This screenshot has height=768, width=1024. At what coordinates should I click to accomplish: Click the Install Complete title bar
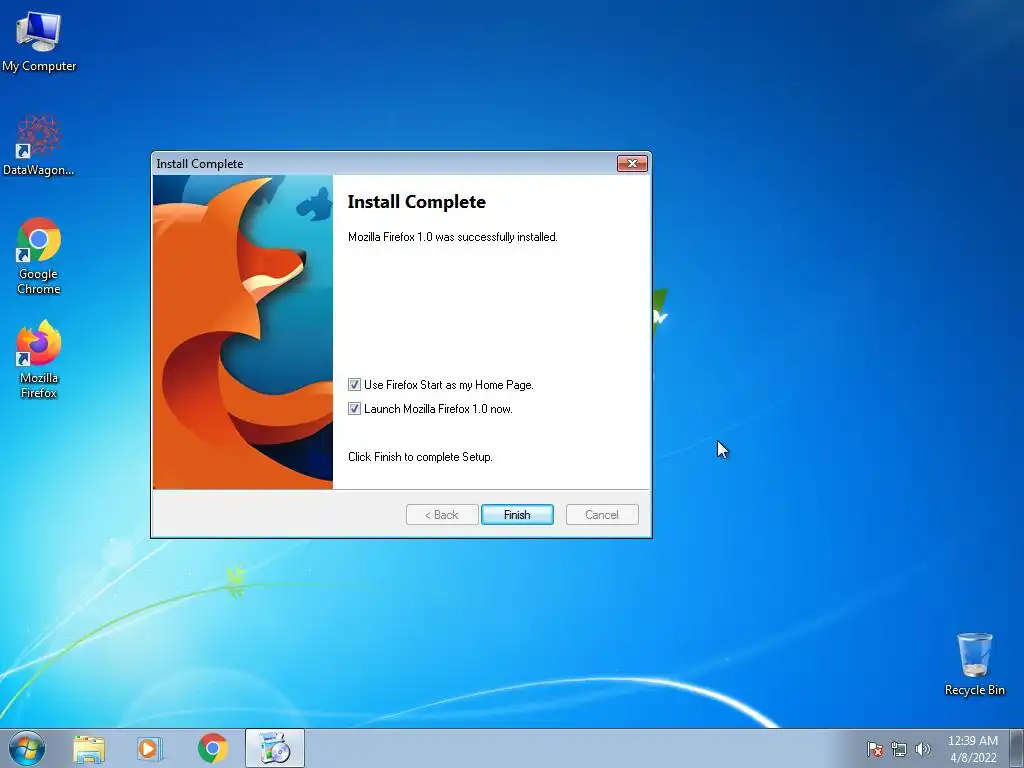[x=385, y=163]
